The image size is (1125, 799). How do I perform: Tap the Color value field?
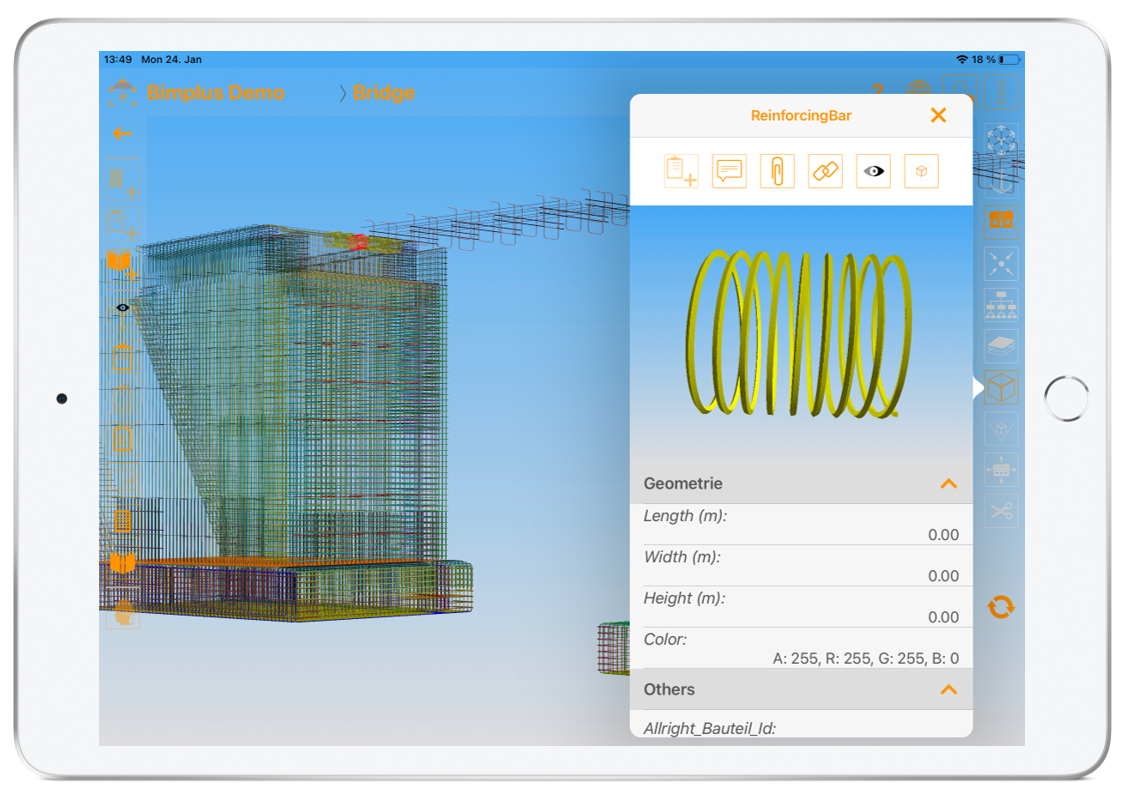point(865,659)
